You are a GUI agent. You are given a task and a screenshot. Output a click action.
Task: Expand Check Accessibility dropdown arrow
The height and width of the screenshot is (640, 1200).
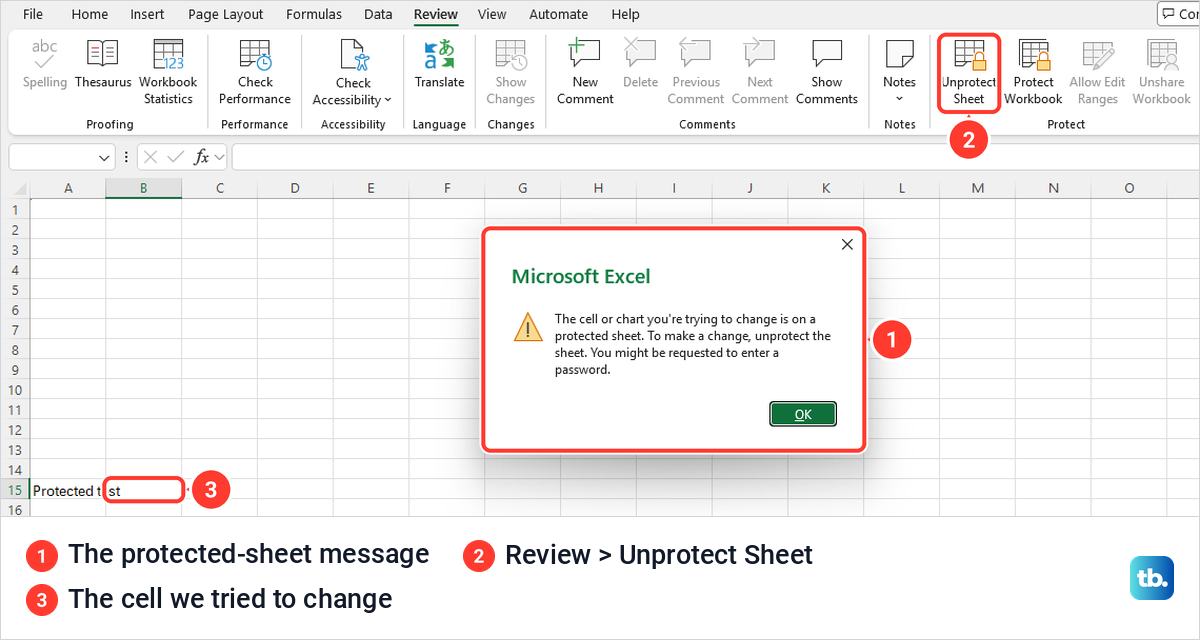point(387,100)
